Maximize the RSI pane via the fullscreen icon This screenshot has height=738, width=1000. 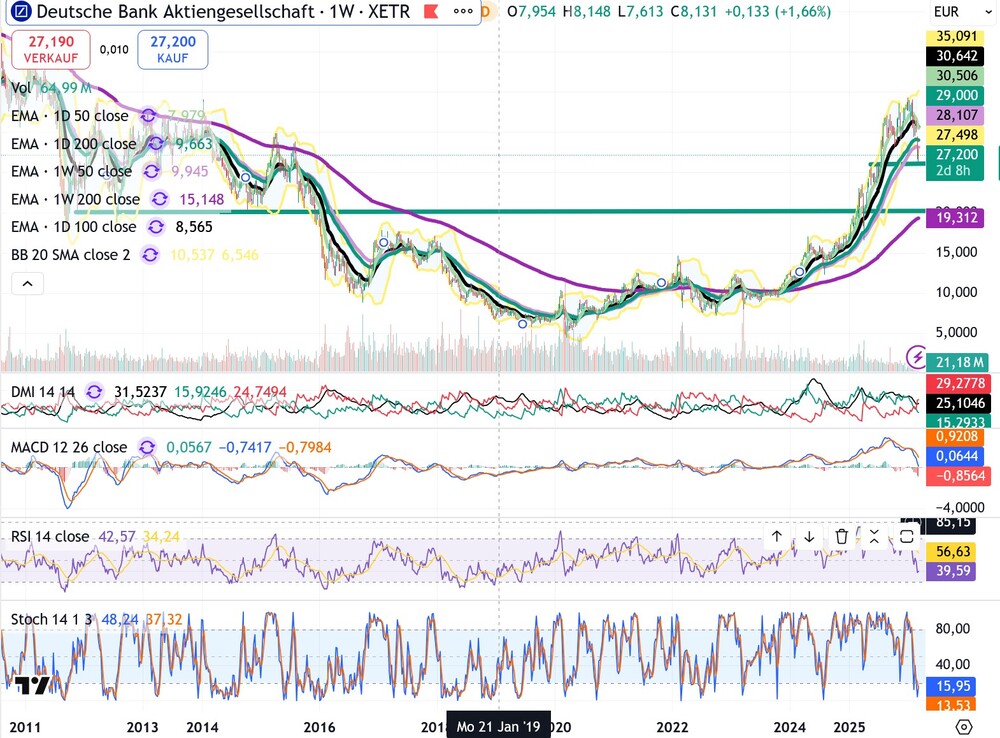pyautogui.click(x=905, y=537)
